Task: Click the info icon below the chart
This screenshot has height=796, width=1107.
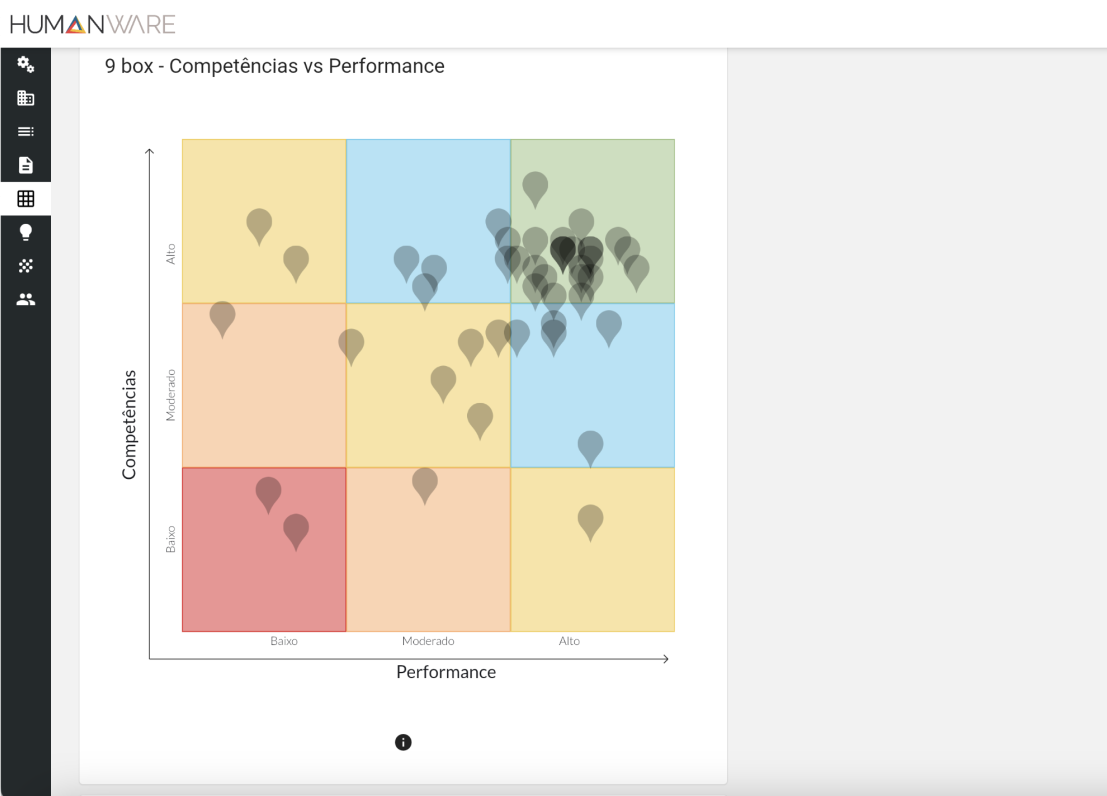Action: 403,742
